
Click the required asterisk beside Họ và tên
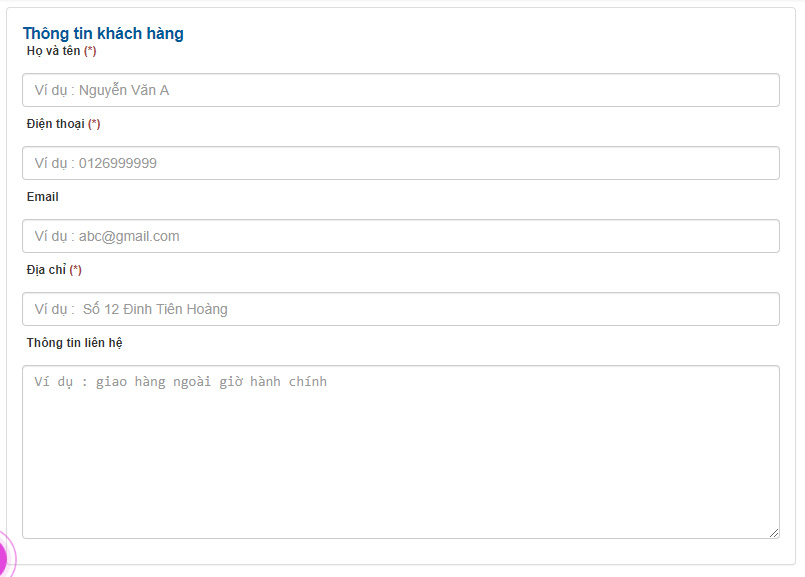point(90,51)
